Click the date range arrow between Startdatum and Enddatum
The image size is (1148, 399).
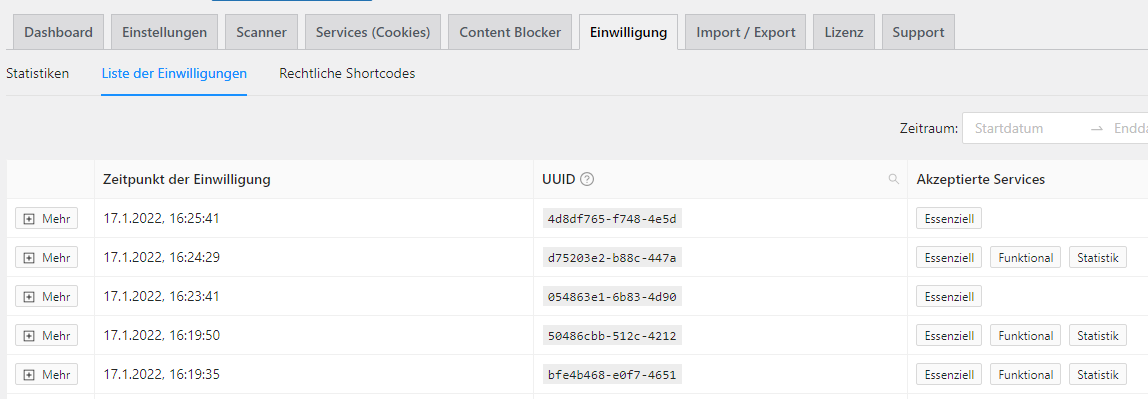tap(1097, 128)
